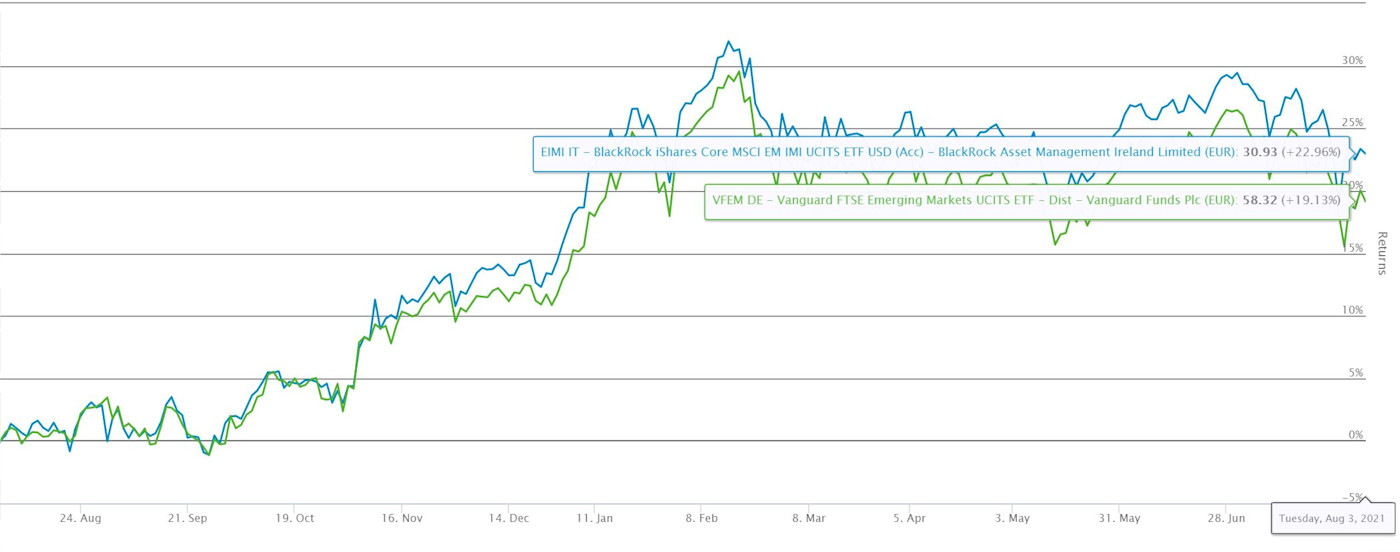Click the 31. May x-axis label
The image size is (1400, 552).
coord(1120,519)
